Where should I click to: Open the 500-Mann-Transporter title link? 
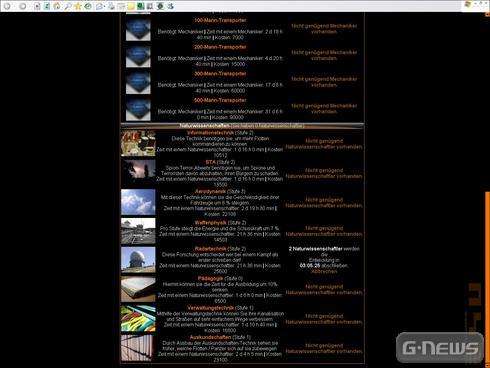coord(220,100)
